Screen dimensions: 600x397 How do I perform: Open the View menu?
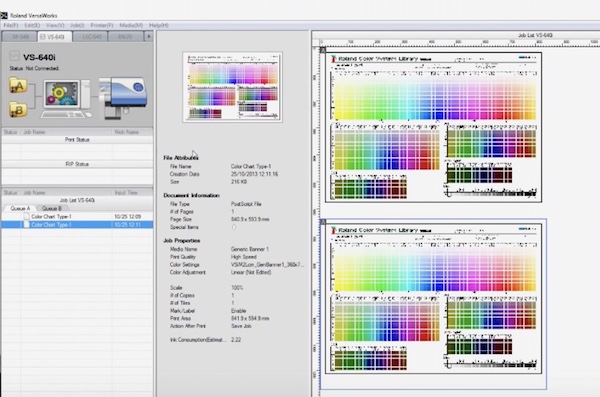tap(55, 25)
